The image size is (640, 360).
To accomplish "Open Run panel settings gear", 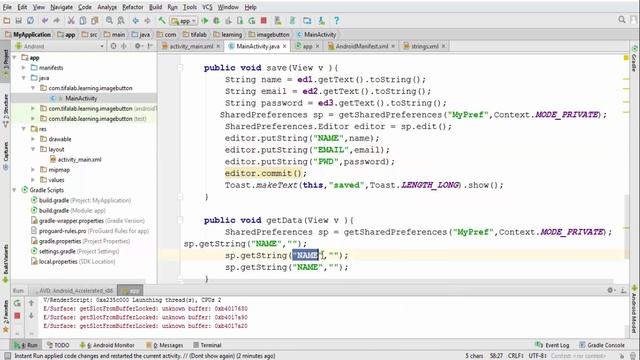I will [611, 290].
